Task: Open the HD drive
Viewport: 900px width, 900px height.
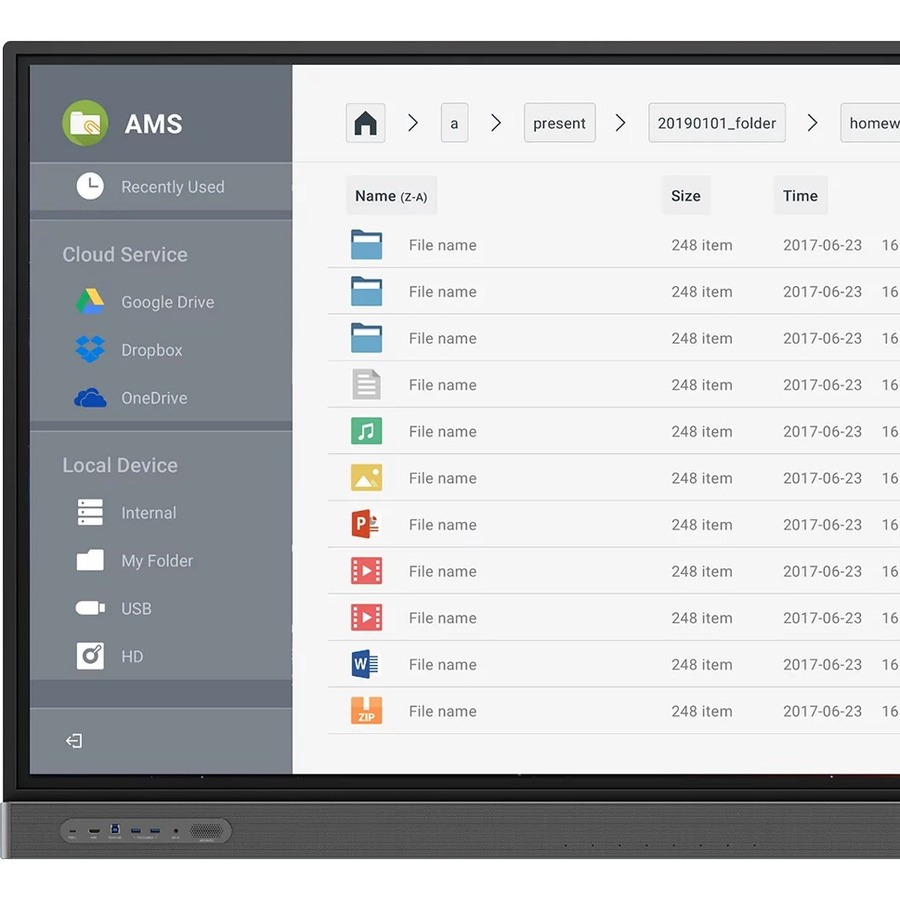Action: pos(131,657)
